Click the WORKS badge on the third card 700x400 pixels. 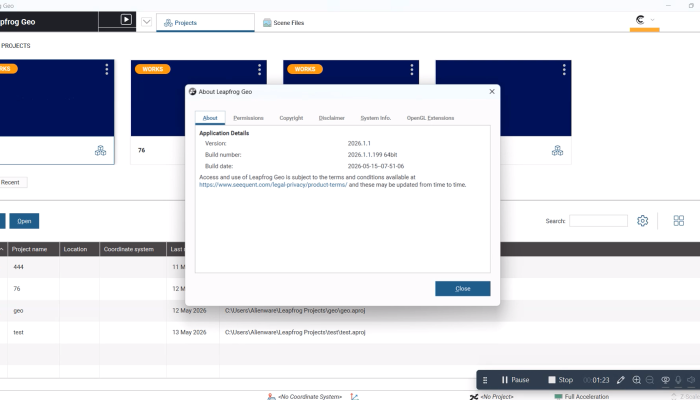click(x=305, y=69)
